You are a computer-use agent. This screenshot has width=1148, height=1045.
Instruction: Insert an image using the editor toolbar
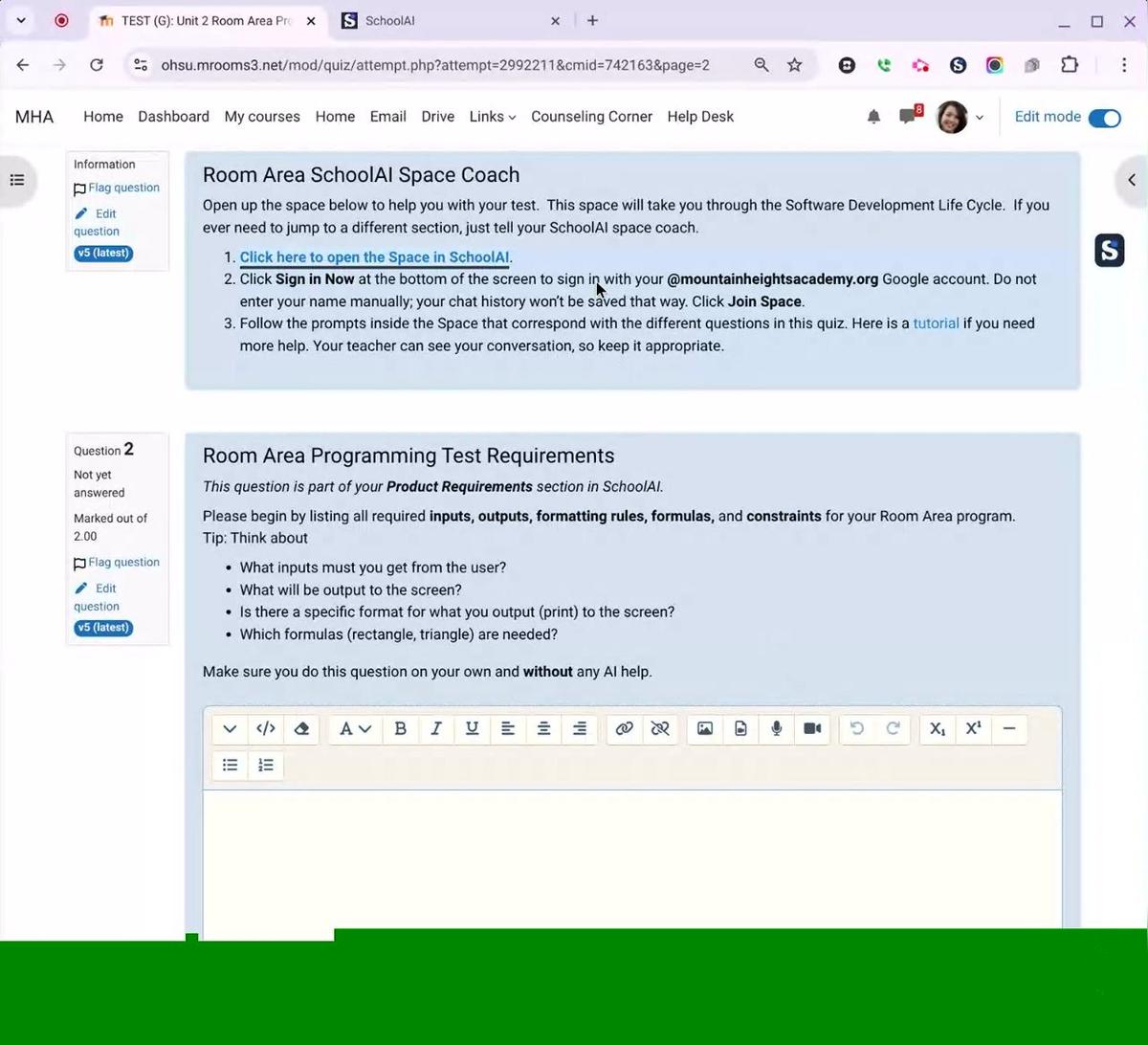coord(705,729)
